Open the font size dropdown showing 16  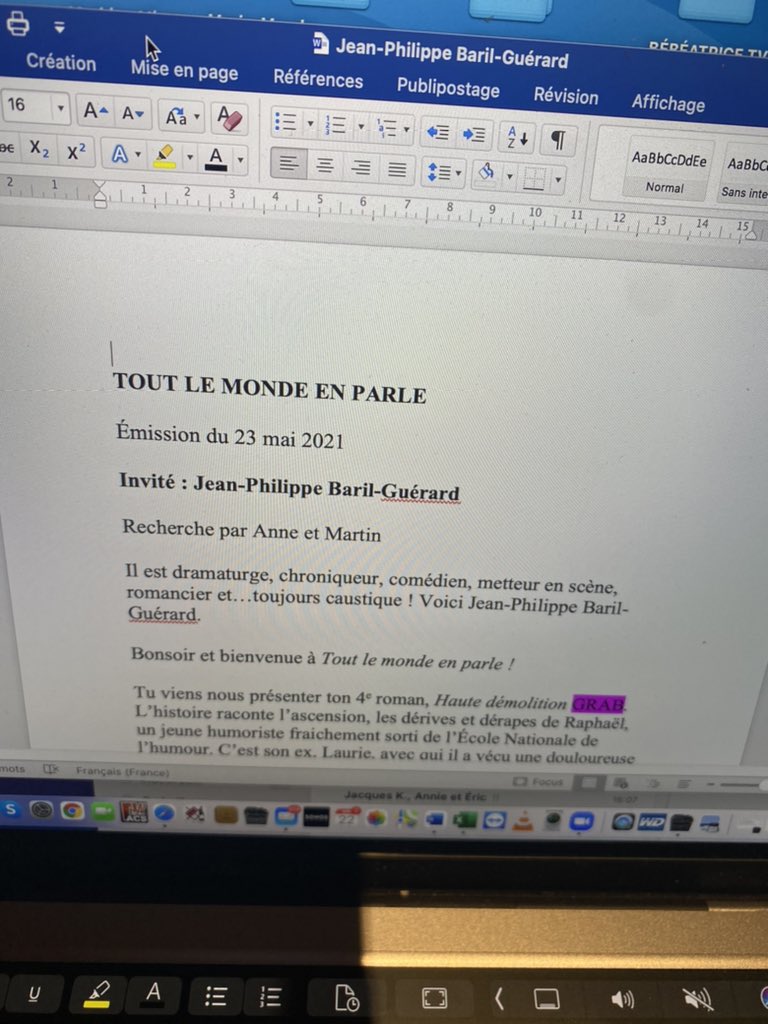tap(60, 107)
